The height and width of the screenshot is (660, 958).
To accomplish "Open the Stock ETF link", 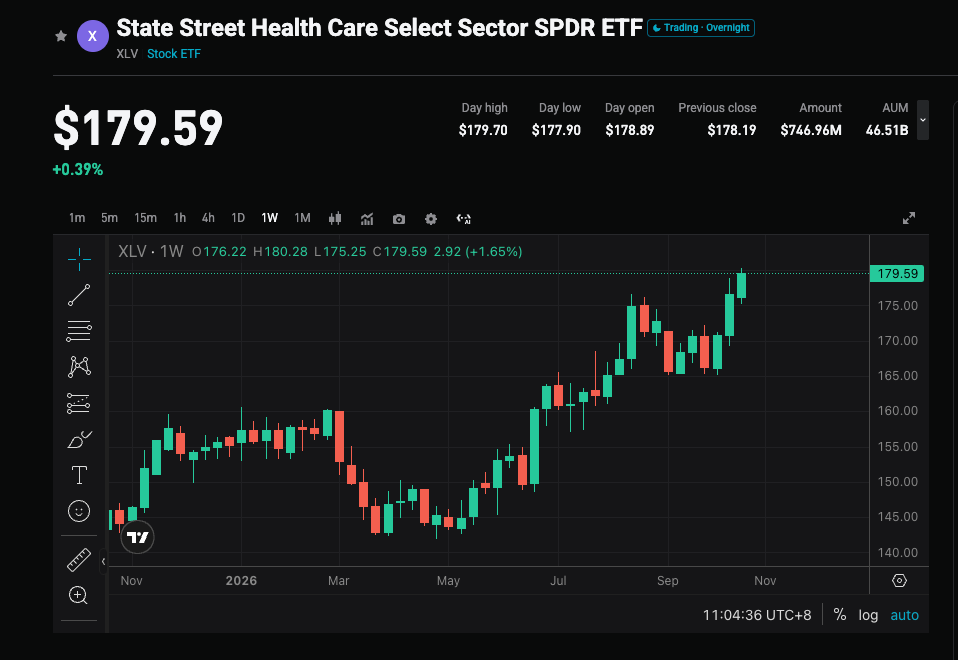I will pos(174,54).
